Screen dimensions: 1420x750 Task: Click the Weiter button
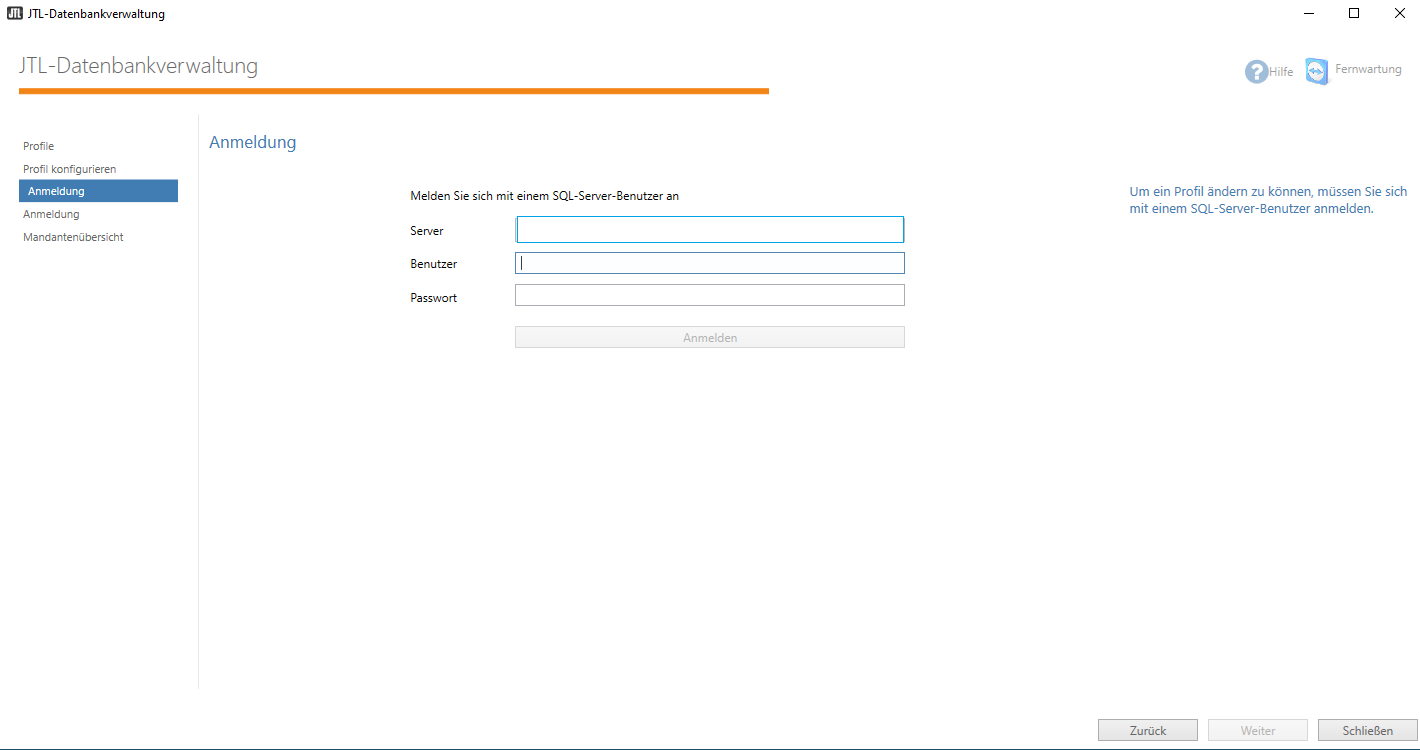[x=1258, y=731]
